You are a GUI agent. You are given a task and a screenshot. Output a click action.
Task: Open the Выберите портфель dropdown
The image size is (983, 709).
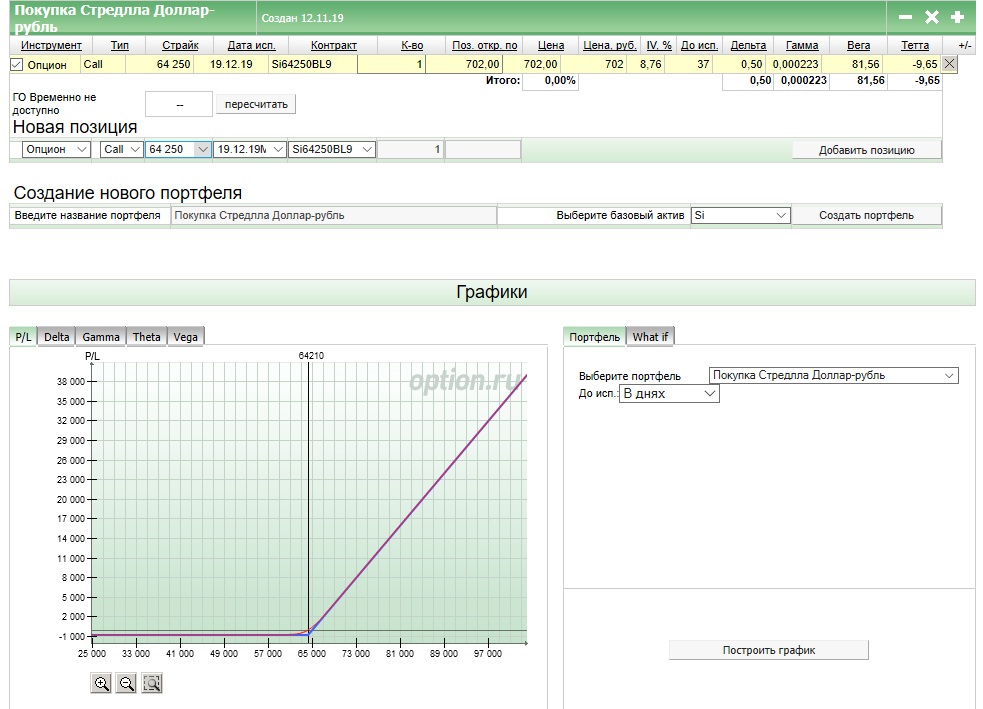[833, 376]
